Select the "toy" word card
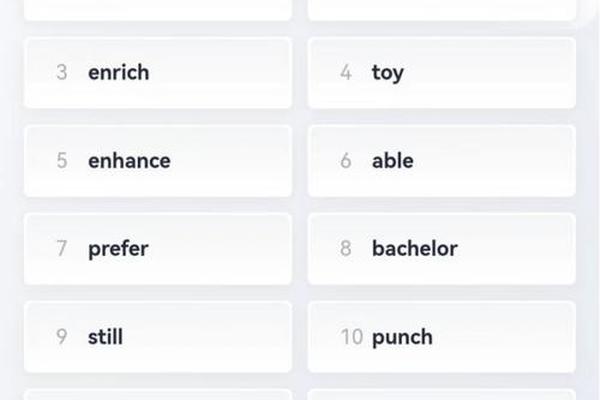Viewport: 600px width, 400px height. coord(442,73)
